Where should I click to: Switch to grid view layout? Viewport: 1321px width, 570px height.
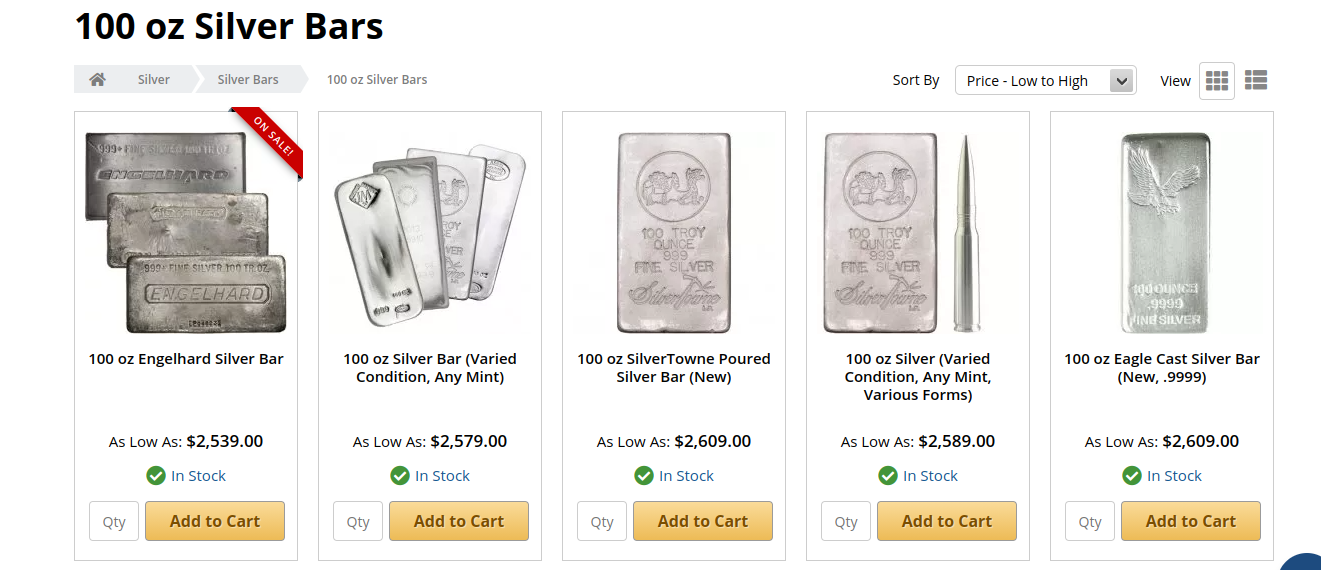(x=1217, y=80)
